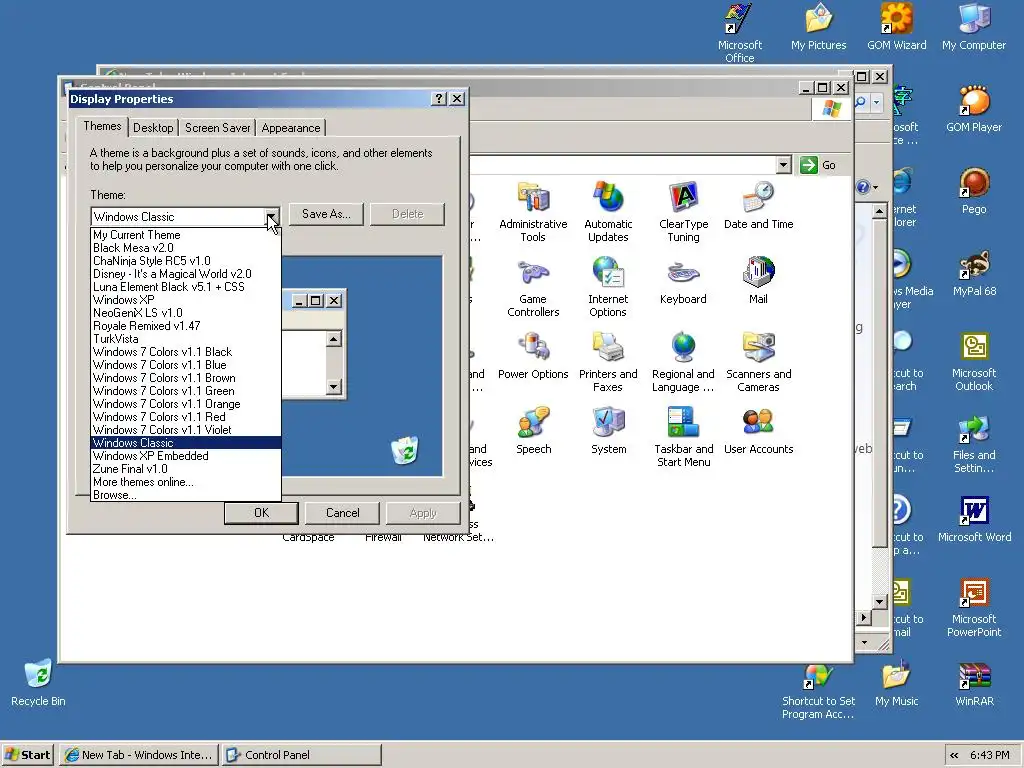Open Speech applet
1024x768 pixels.
pos(534,431)
